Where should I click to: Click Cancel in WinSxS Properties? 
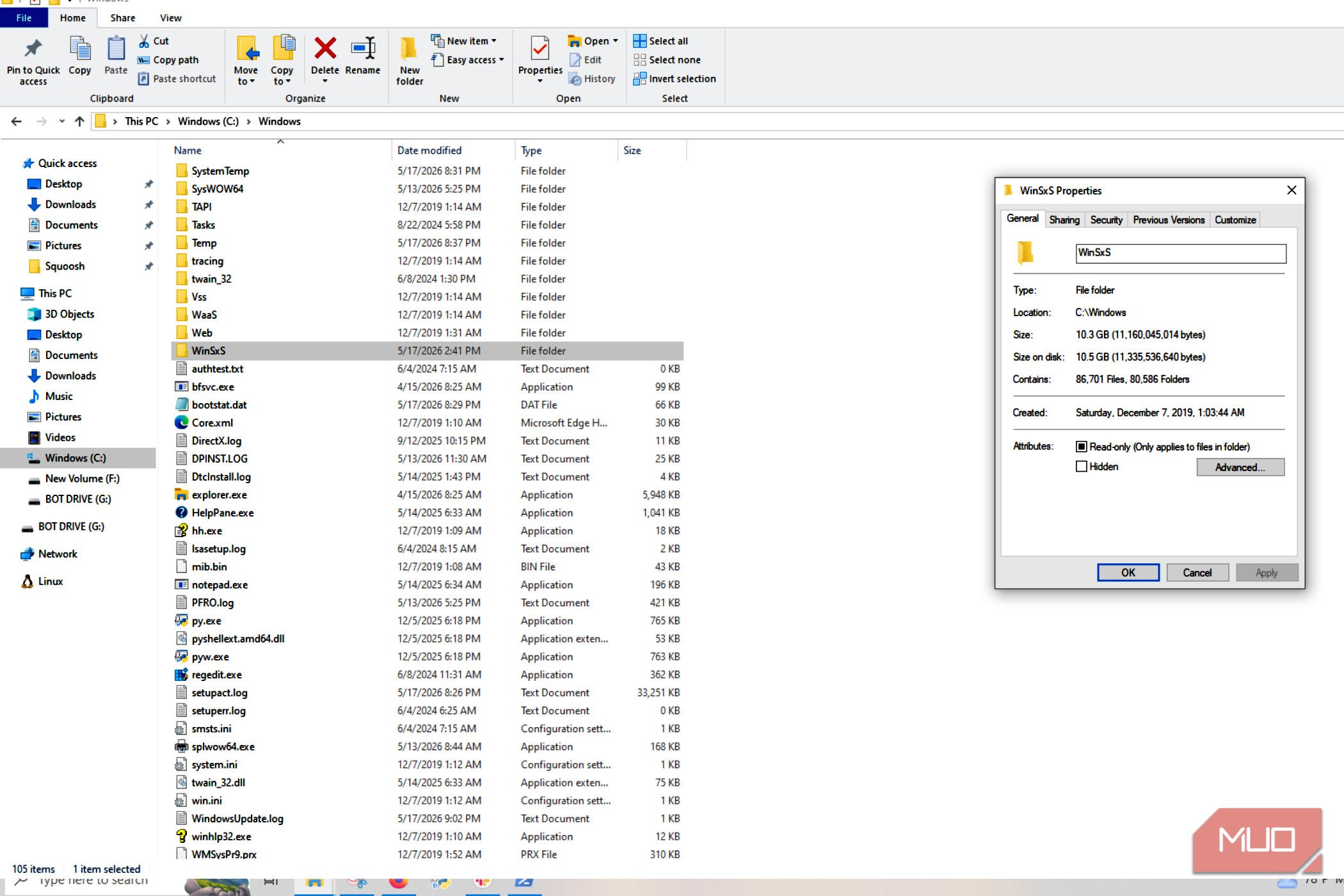point(1197,573)
